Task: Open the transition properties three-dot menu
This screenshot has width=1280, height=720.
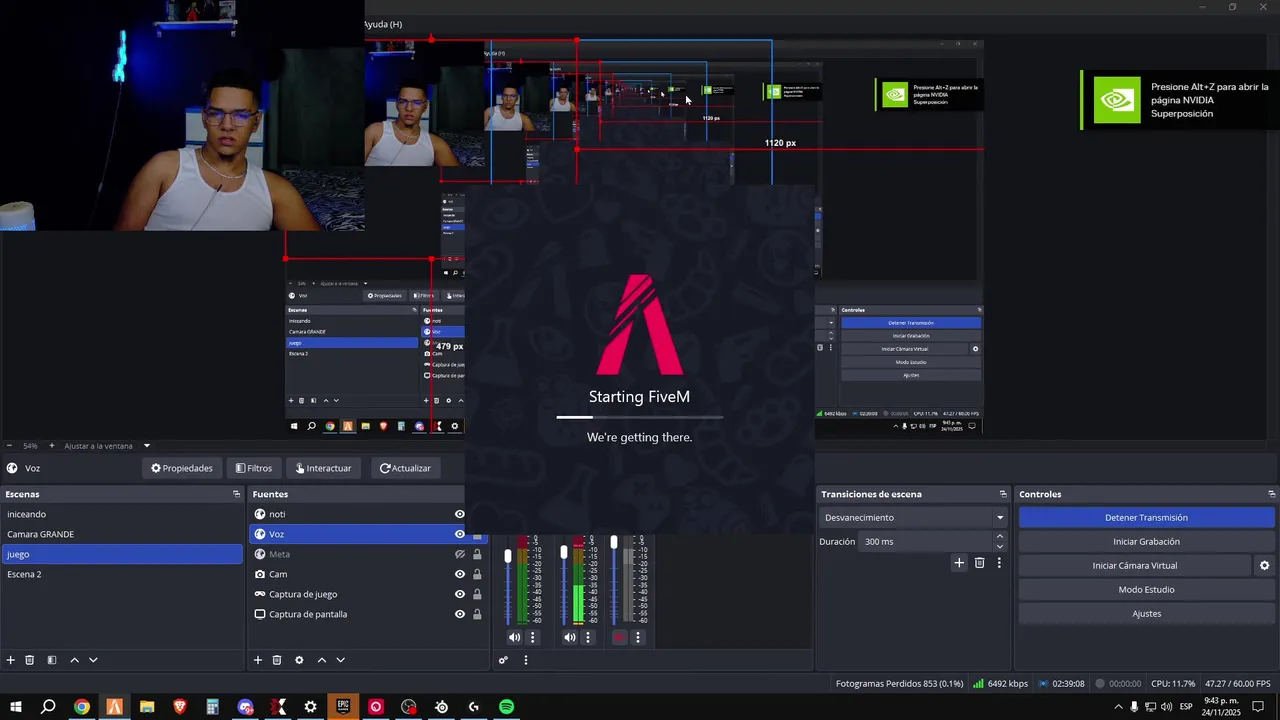Action: point(998,563)
